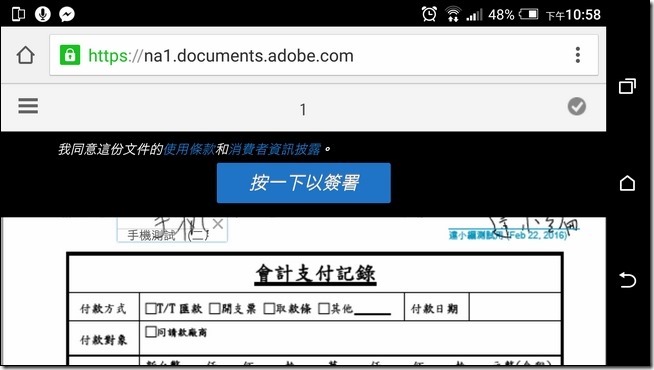
Task: Click the page number 1 indicator
Action: pos(303,110)
